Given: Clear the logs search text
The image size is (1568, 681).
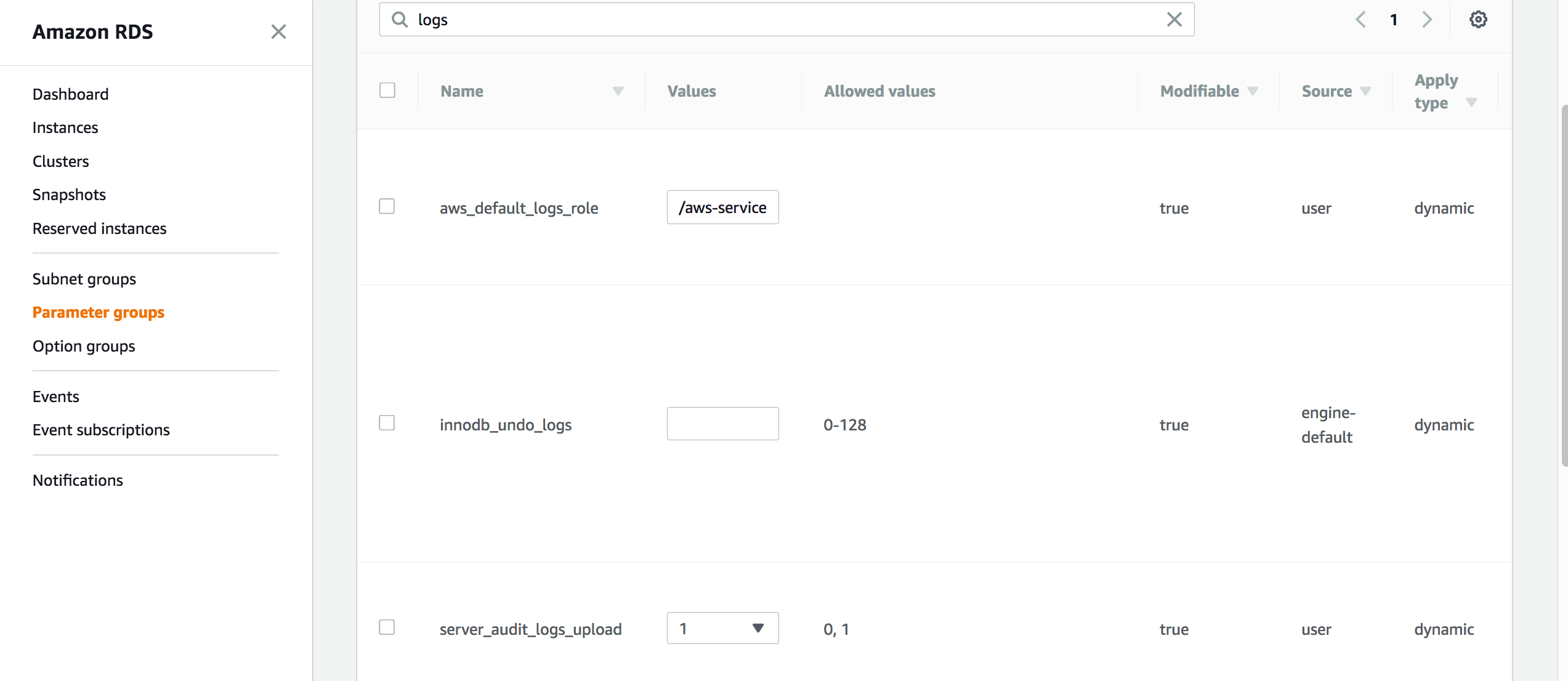Looking at the screenshot, I should pyautogui.click(x=1174, y=20).
